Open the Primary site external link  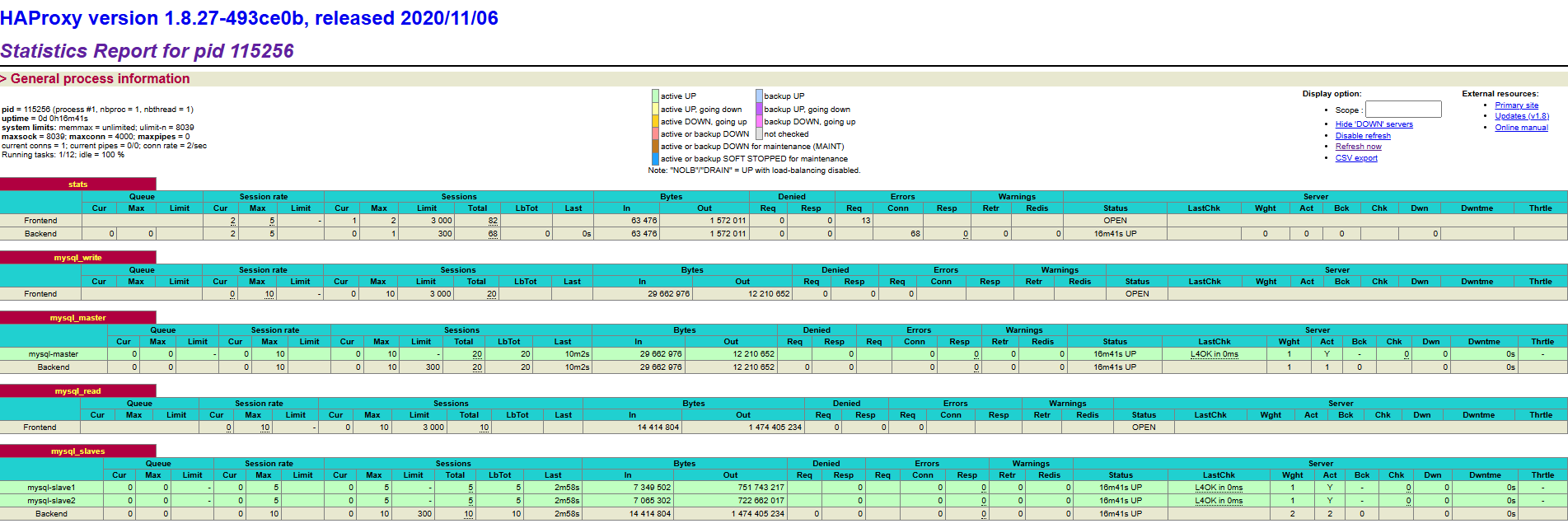point(1517,105)
